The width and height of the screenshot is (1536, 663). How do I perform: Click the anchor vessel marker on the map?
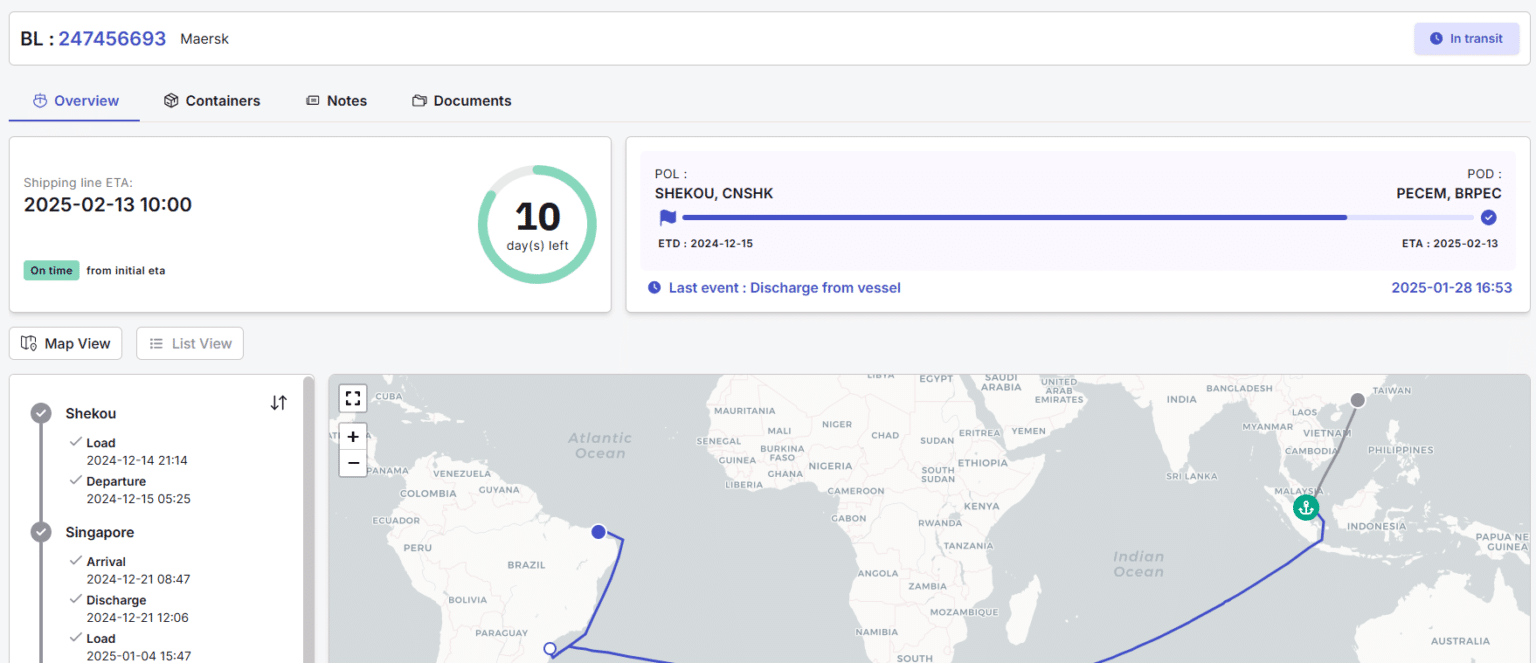pyautogui.click(x=1306, y=508)
